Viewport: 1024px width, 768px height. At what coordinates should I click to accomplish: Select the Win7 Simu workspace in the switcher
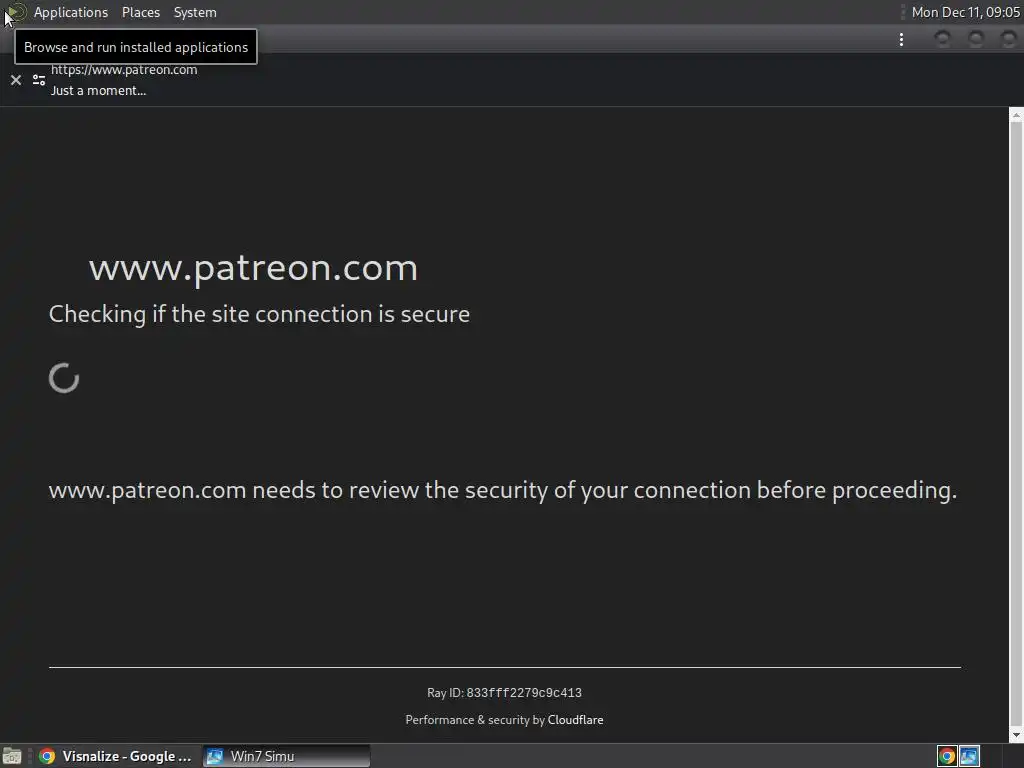[x=969, y=756]
